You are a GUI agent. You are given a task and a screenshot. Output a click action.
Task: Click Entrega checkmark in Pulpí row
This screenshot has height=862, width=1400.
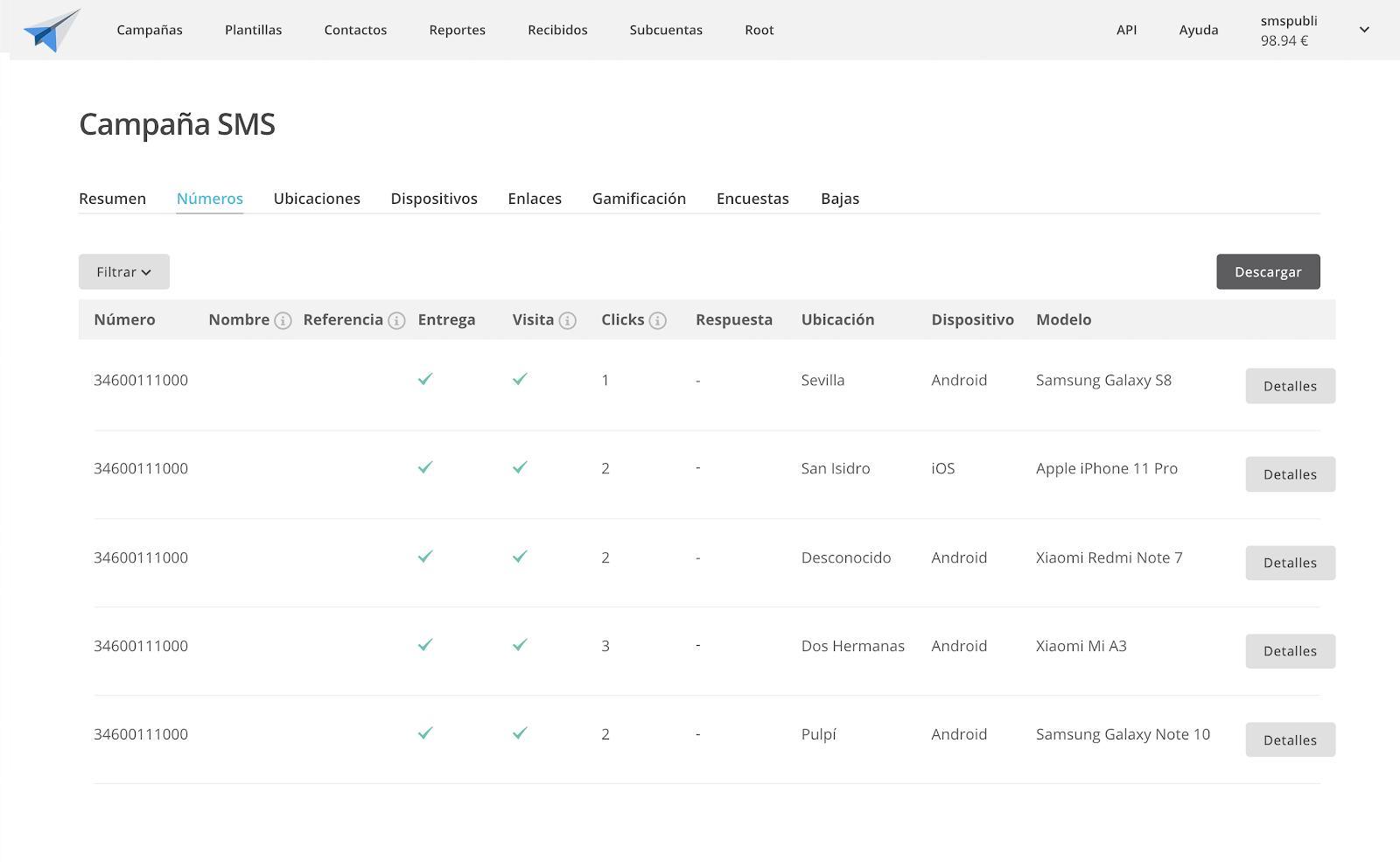(425, 733)
